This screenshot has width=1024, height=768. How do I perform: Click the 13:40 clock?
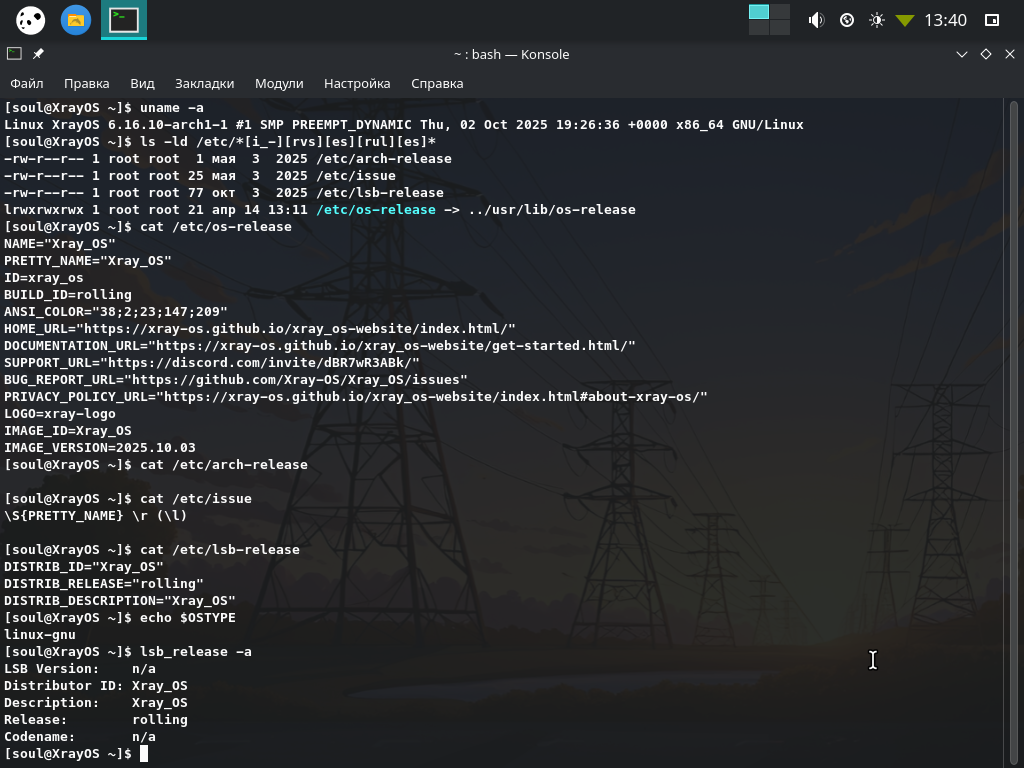tap(945, 20)
